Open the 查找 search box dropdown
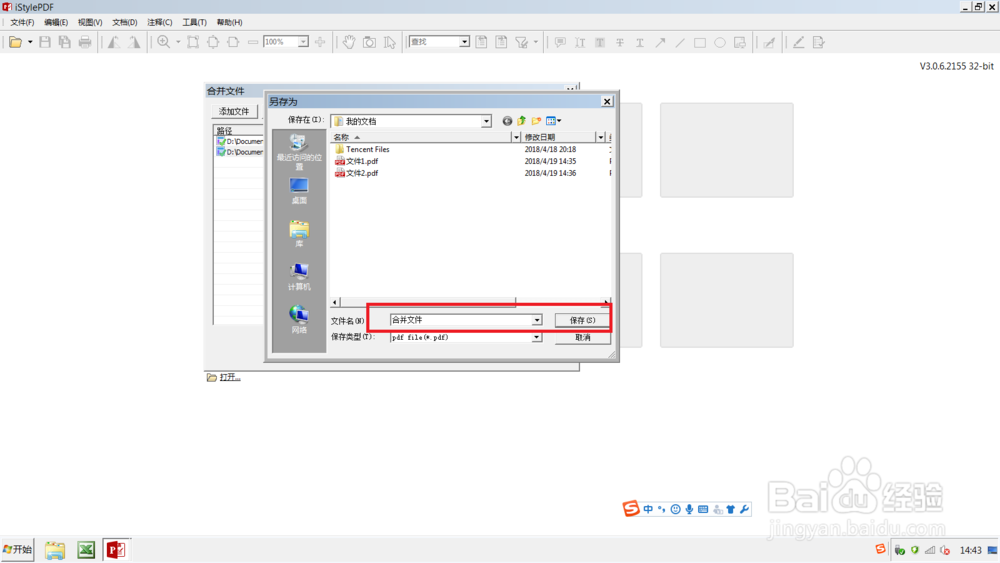 [464, 42]
